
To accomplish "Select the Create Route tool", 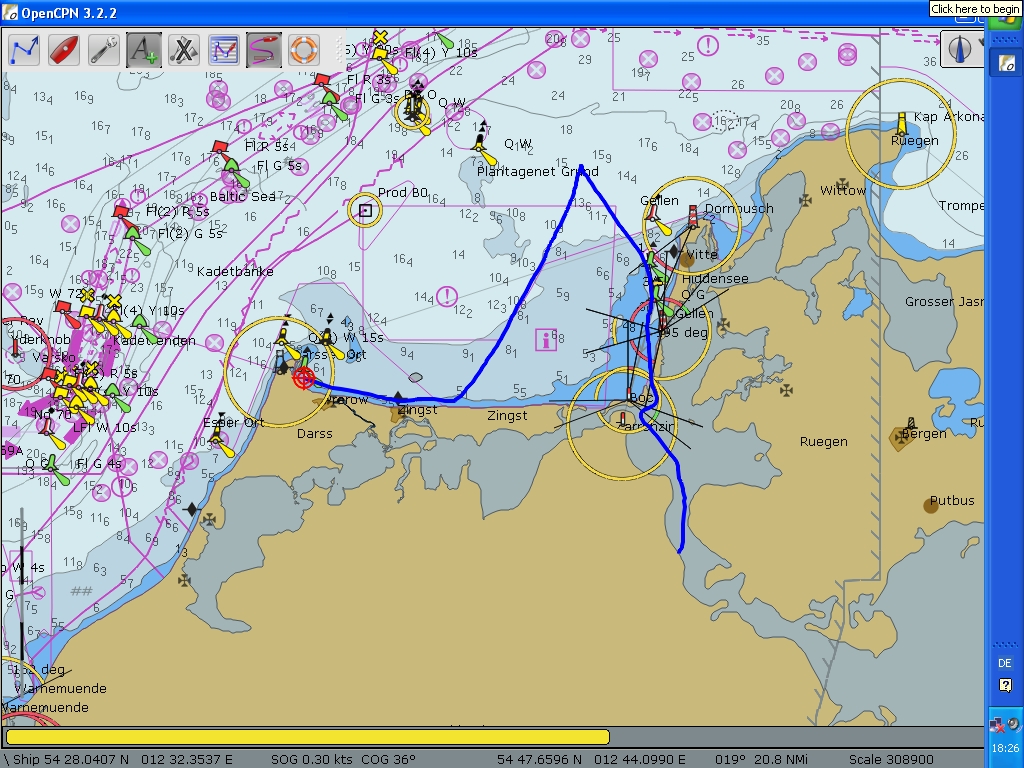I will tap(24, 50).
